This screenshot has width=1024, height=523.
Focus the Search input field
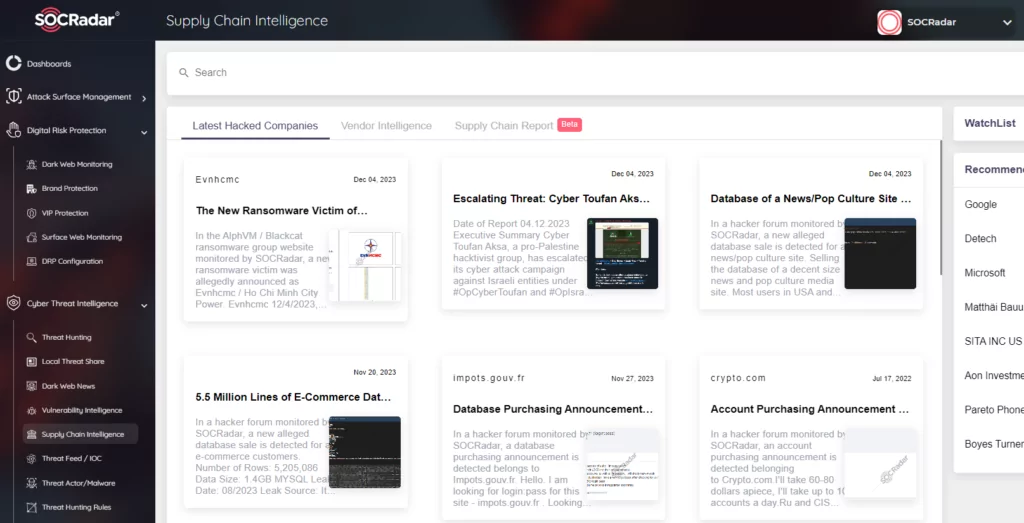pos(594,72)
